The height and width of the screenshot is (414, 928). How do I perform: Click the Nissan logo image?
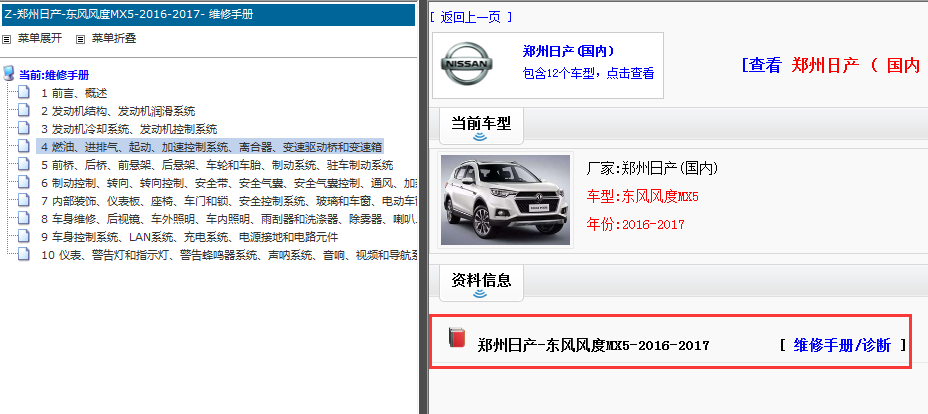click(468, 64)
